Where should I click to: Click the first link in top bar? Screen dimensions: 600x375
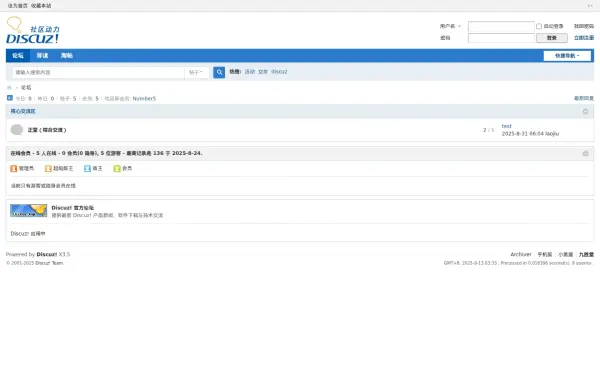pyautogui.click(x=18, y=6)
